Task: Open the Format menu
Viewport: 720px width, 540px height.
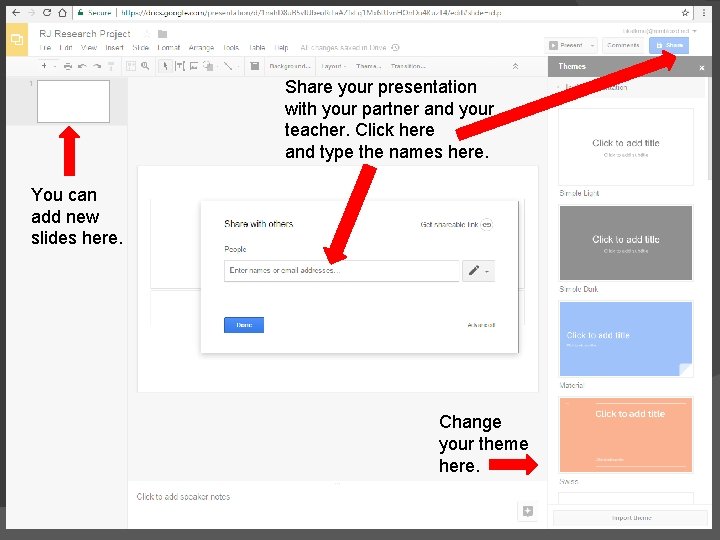Action: [x=169, y=48]
